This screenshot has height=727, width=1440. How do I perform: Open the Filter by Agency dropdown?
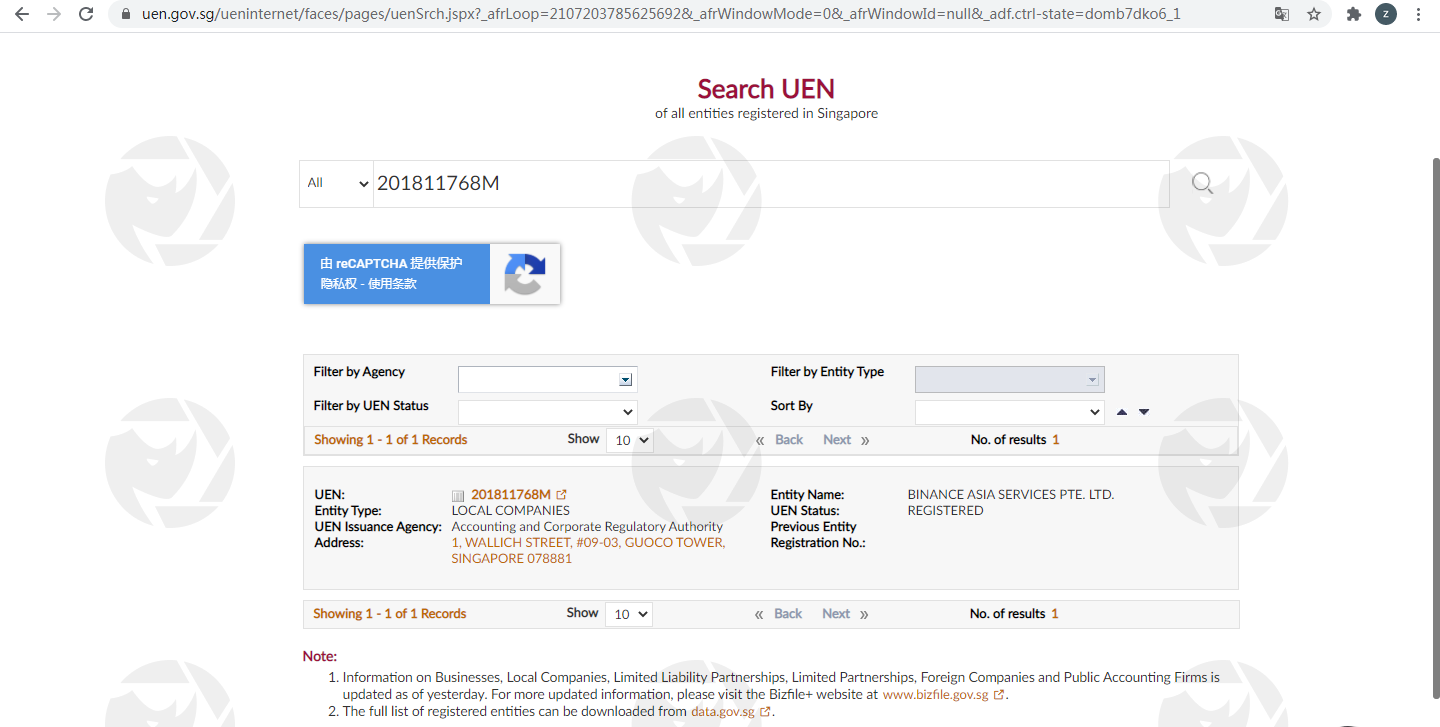tap(547, 380)
